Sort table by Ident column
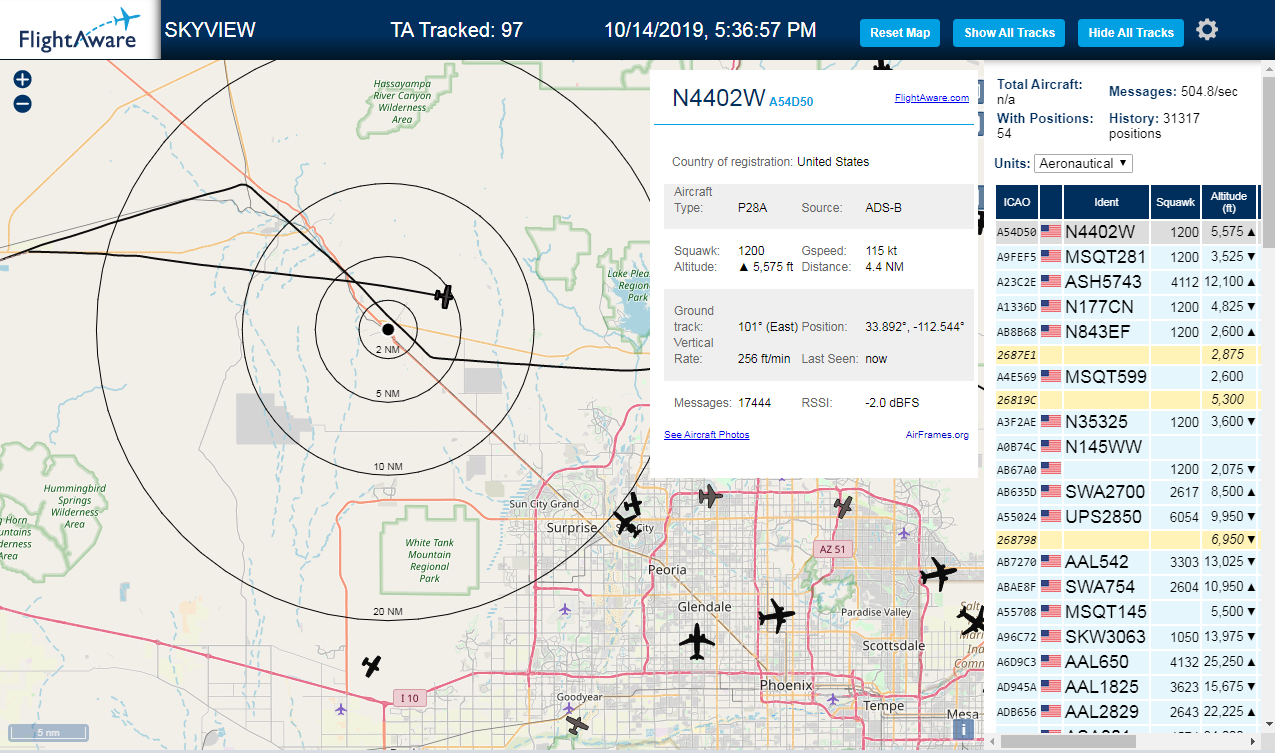1275x753 pixels. 1106,202
